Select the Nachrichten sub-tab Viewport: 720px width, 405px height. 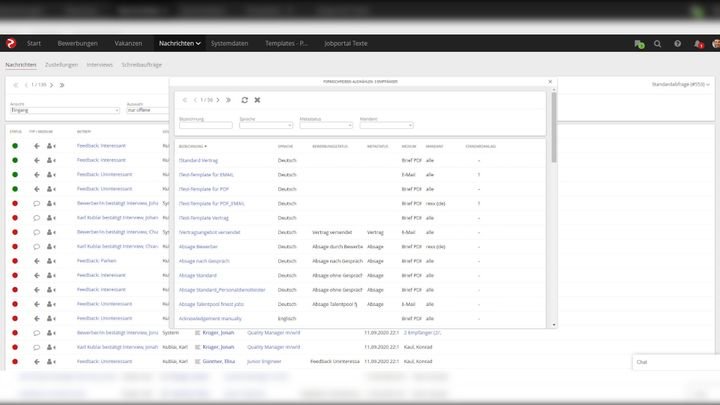21,65
